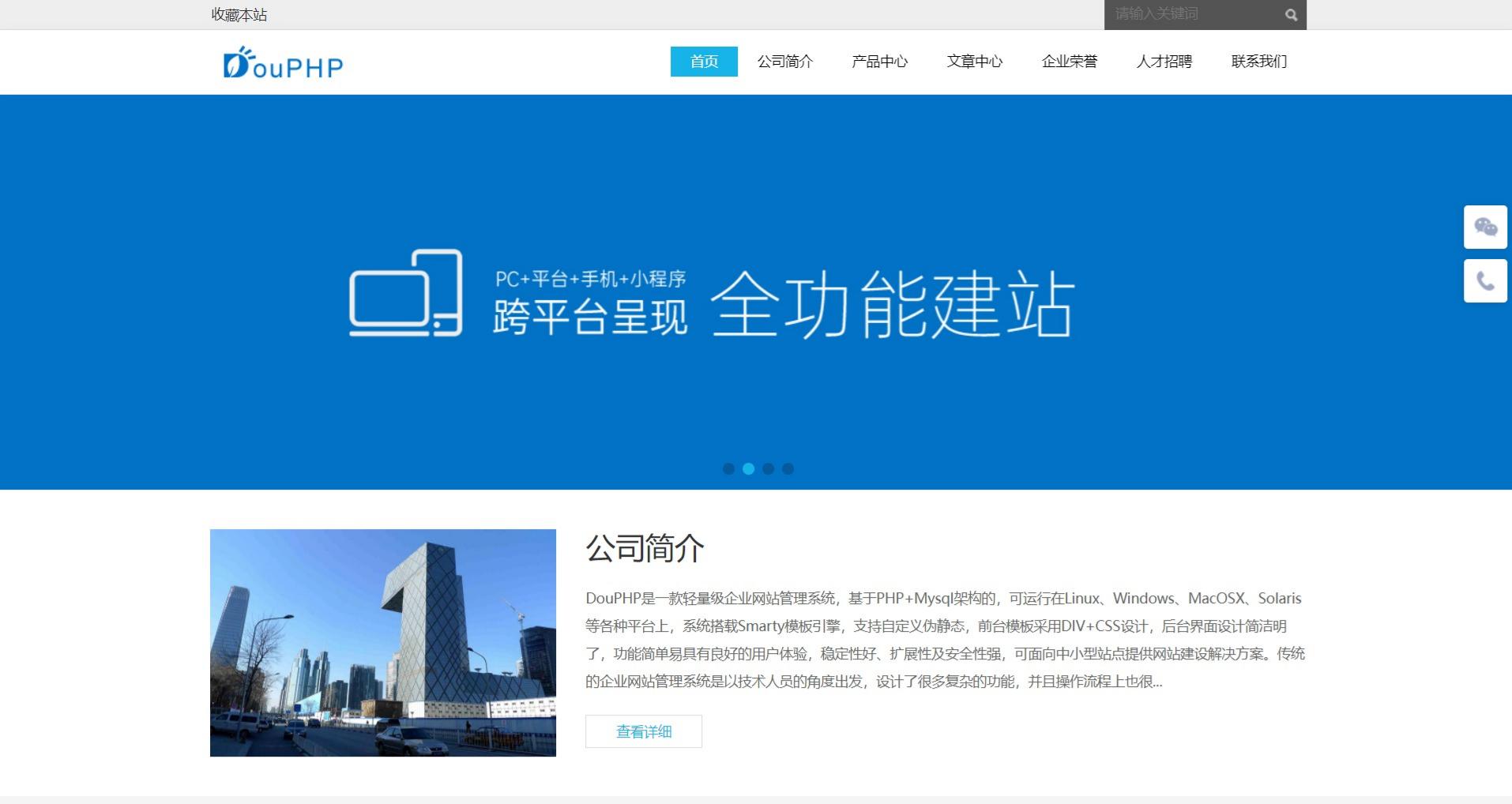Open the 企业荣誉 navigation menu

coord(1070,61)
